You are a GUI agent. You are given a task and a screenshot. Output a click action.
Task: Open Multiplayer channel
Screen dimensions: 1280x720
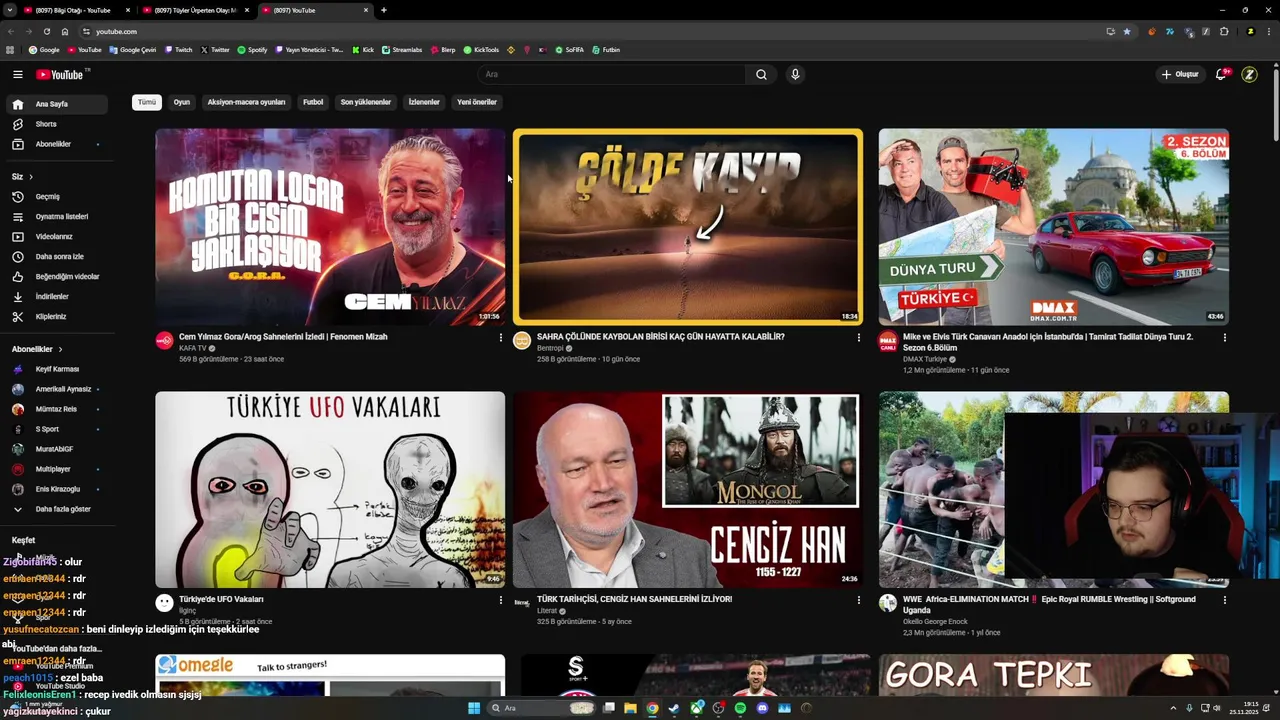click(57, 469)
